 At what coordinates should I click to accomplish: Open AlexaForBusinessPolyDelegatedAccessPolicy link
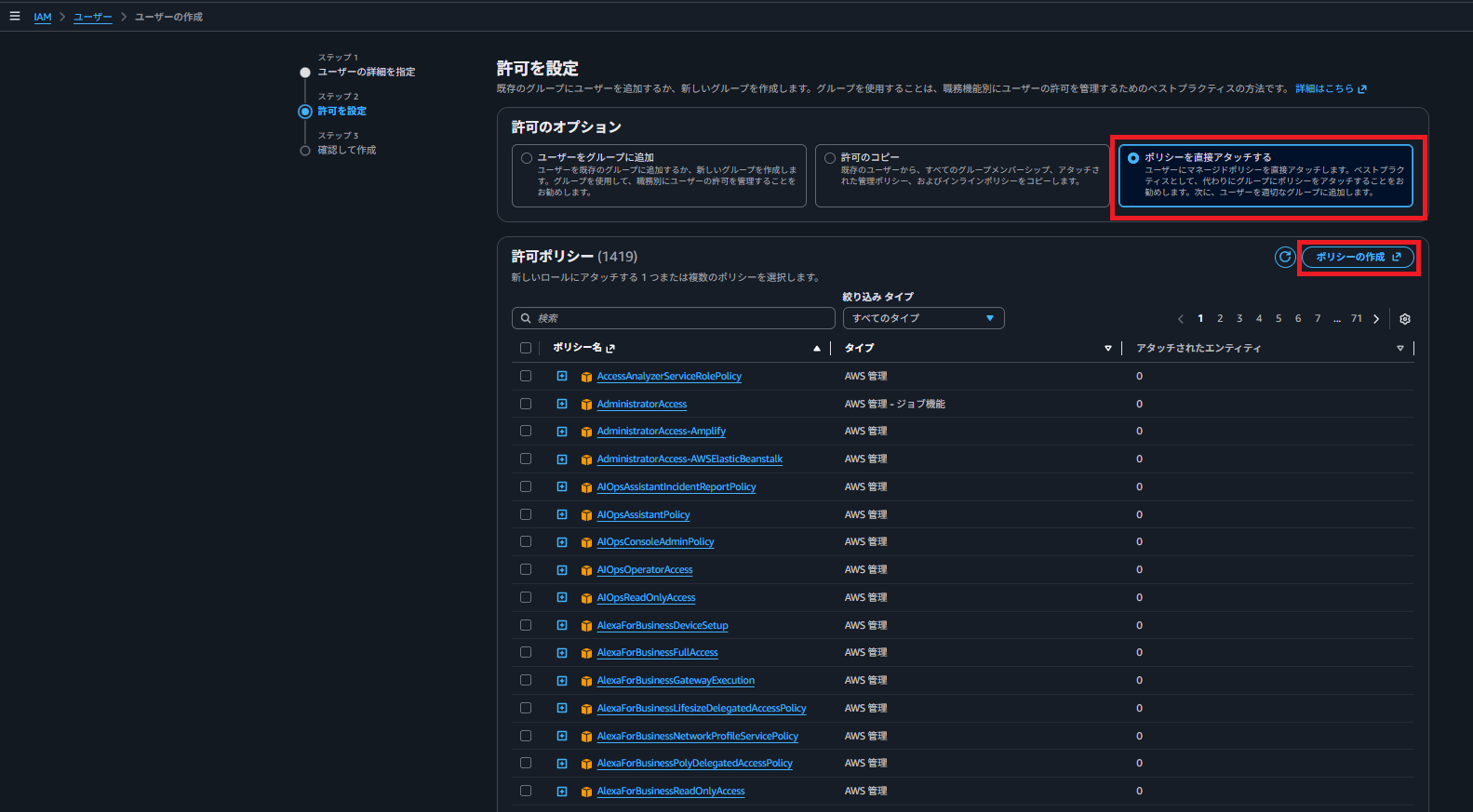pos(695,764)
